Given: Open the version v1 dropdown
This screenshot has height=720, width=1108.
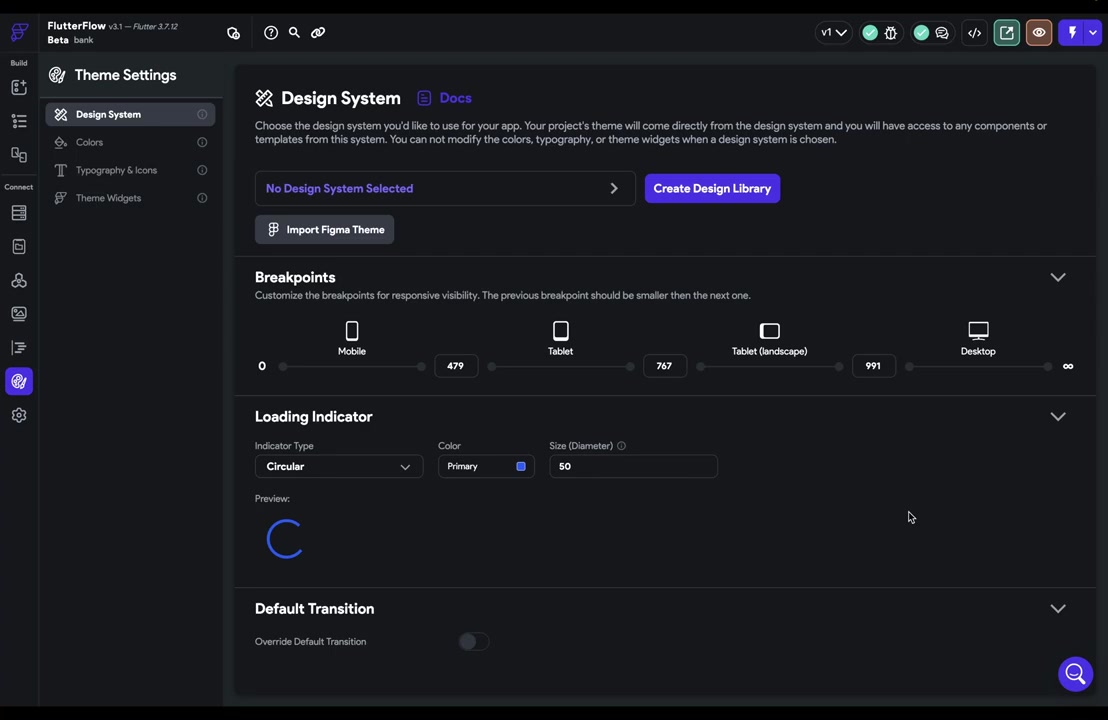Looking at the screenshot, I should pyautogui.click(x=833, y=33).
